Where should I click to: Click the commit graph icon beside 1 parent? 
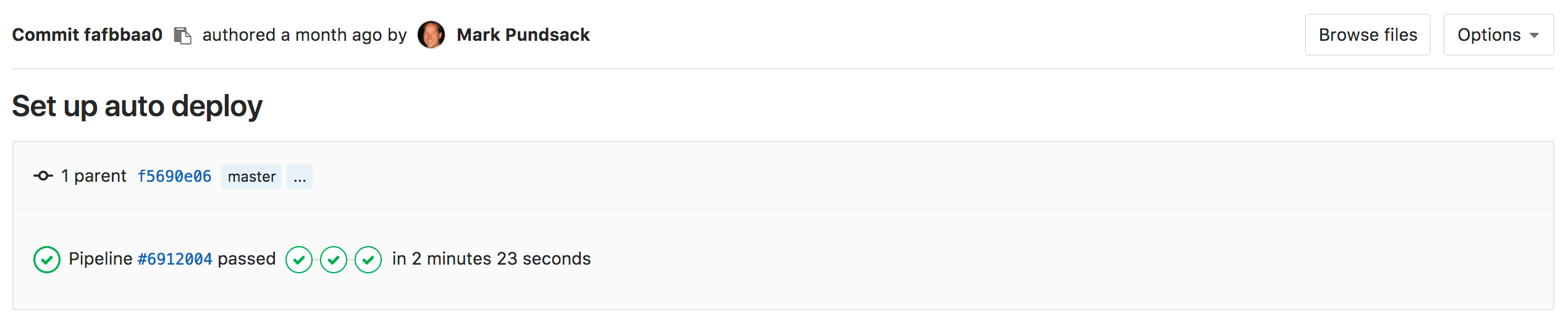click(x=43, y=176)
